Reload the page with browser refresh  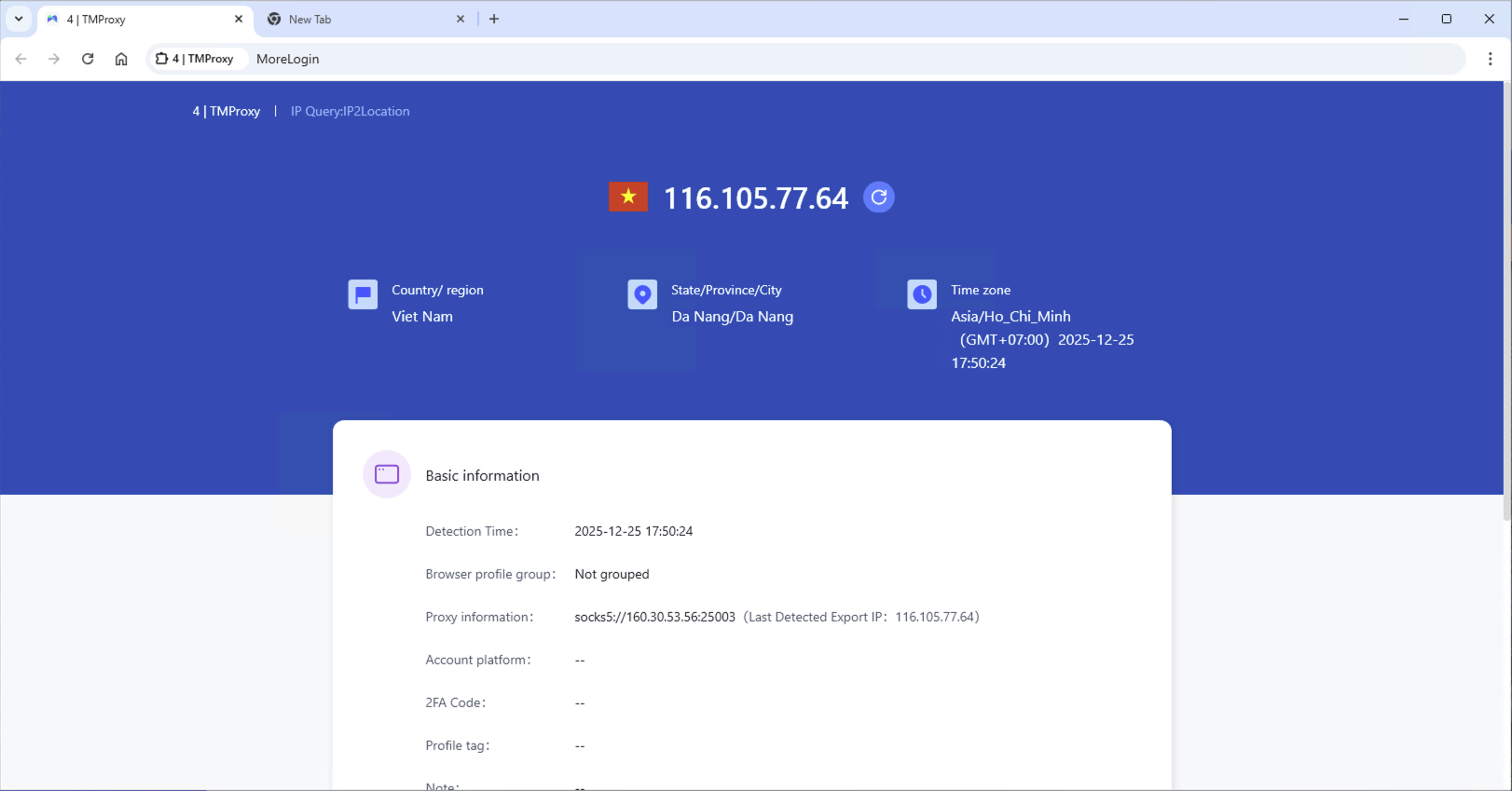(x=88, y=59)
